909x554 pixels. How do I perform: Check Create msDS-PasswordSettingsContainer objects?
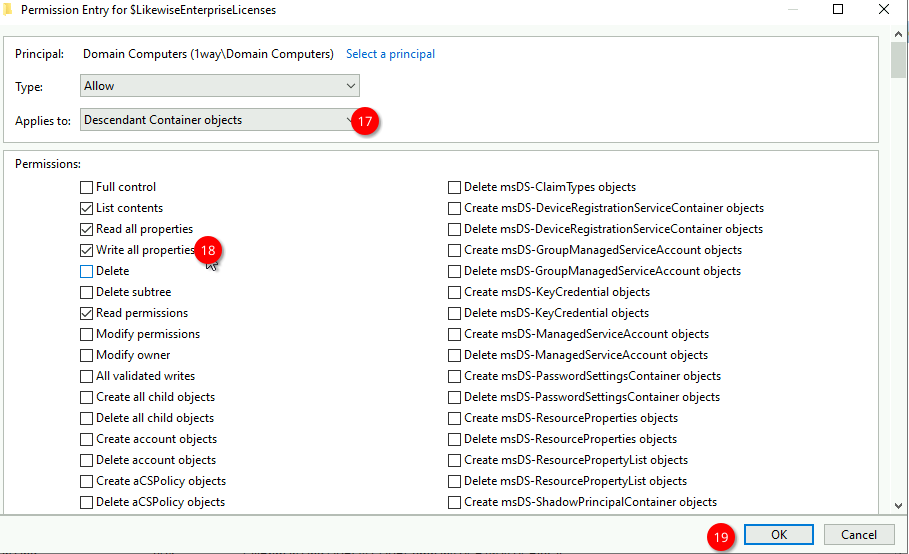pyautogui.click(x=454, y=376)
